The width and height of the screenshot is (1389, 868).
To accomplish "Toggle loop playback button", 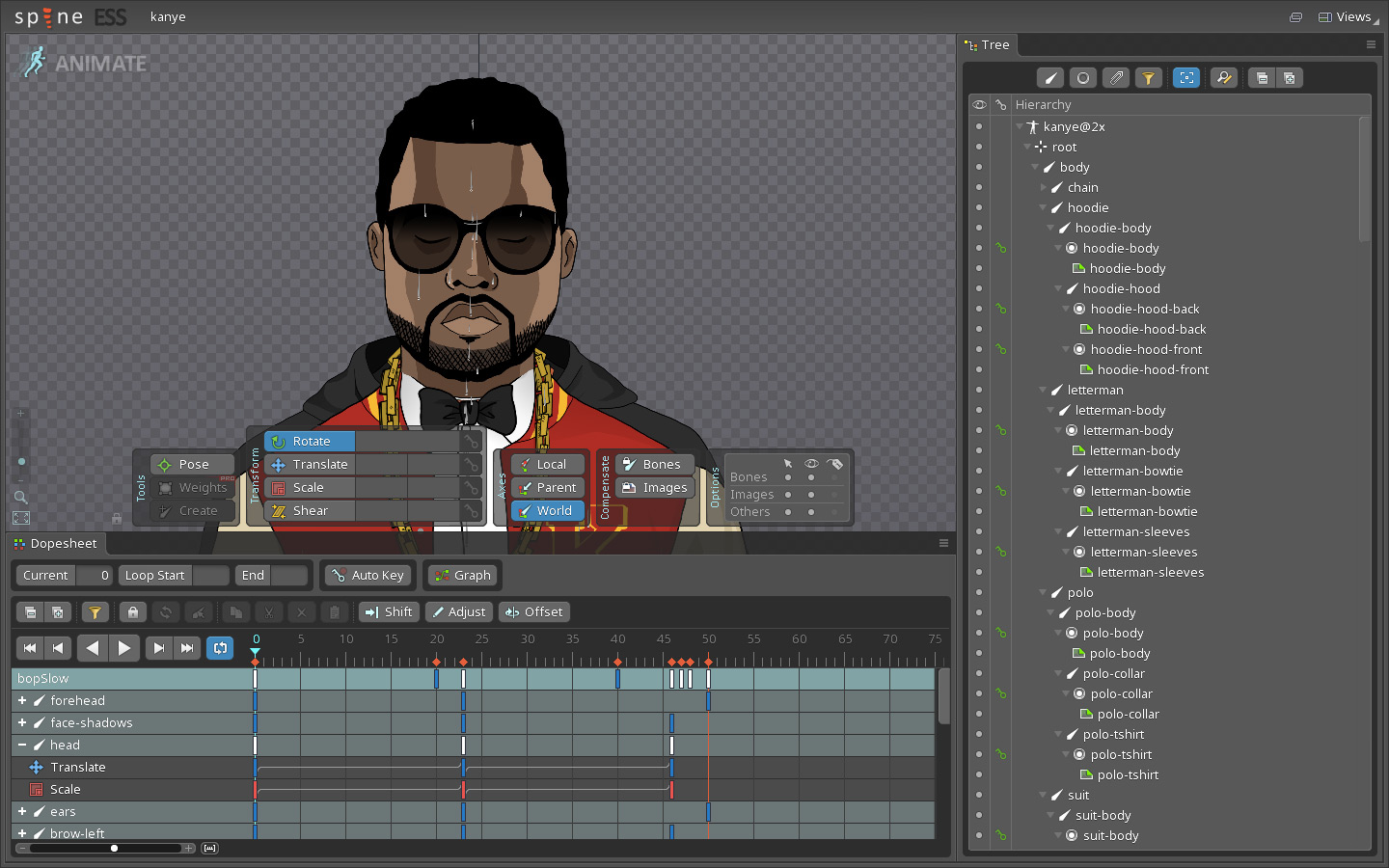I will point(220,648).
